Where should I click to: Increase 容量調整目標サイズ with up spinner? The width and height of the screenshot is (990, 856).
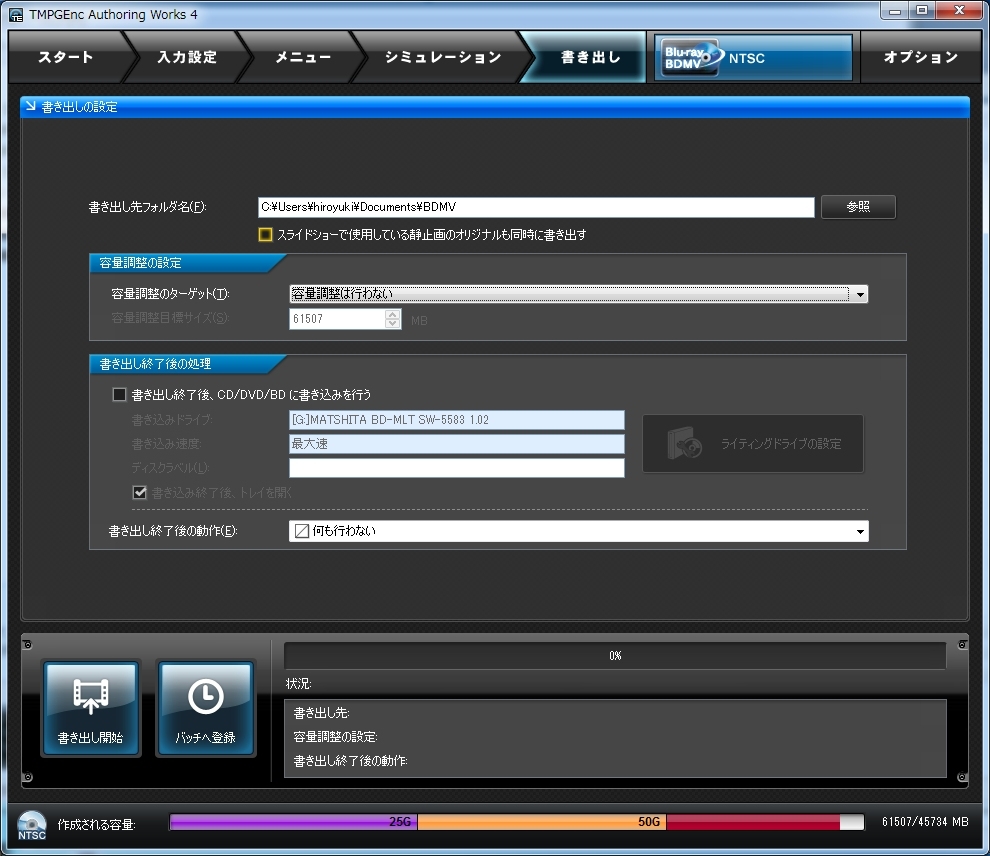coord(393,314)
